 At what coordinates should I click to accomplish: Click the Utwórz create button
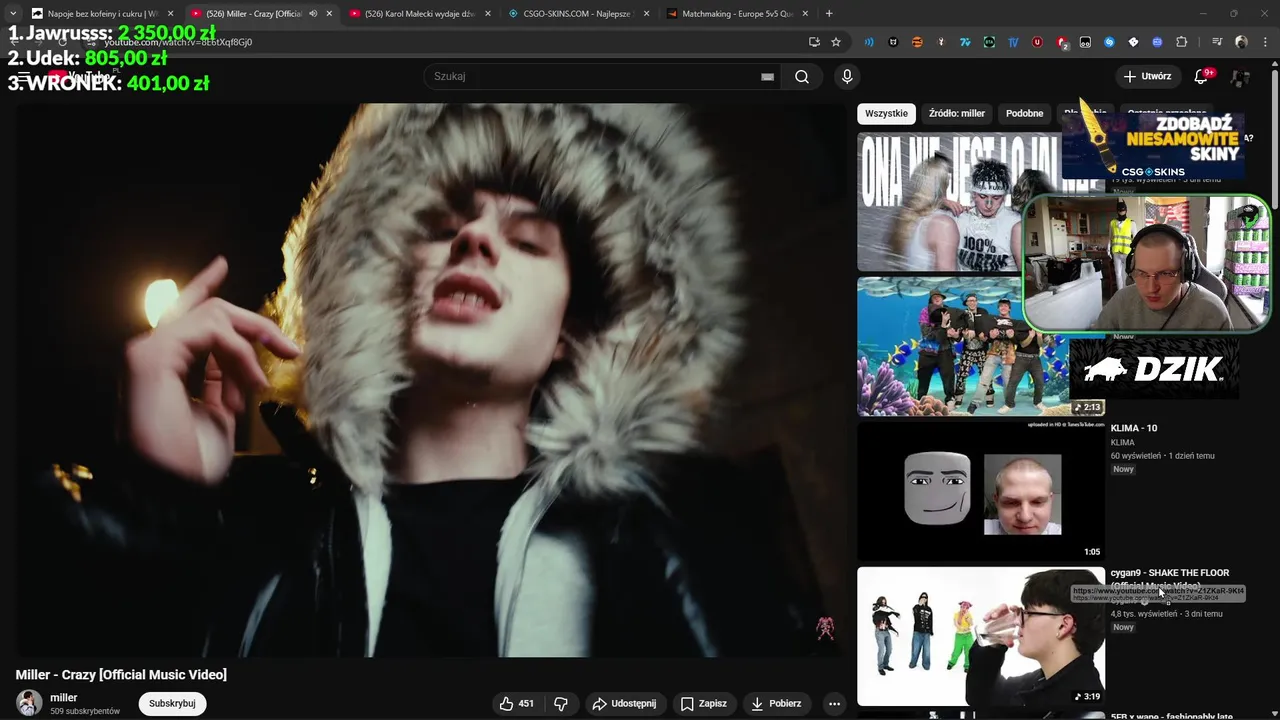coord(1147,76)
